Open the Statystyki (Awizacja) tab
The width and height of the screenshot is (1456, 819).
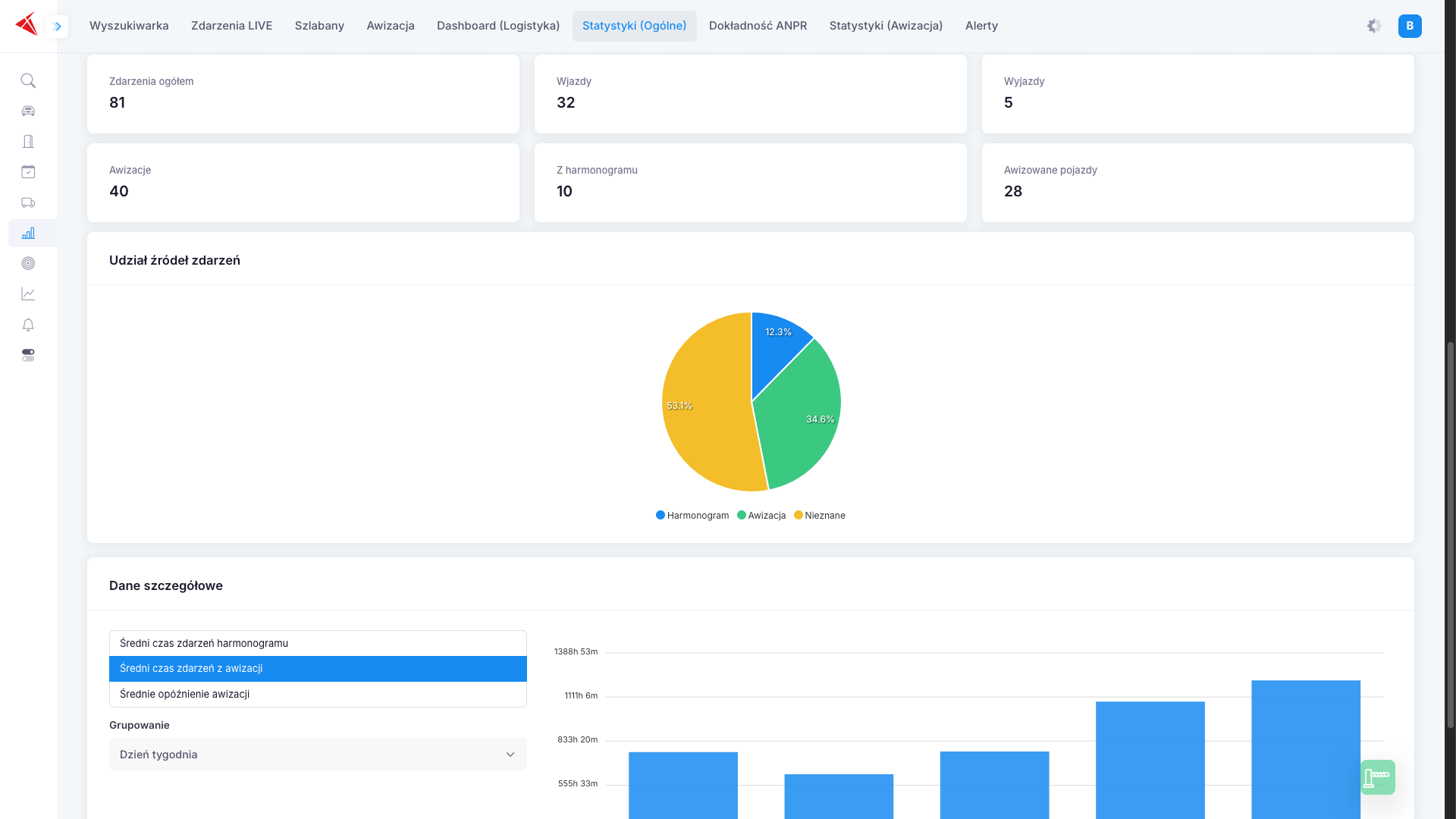point(886,26)
